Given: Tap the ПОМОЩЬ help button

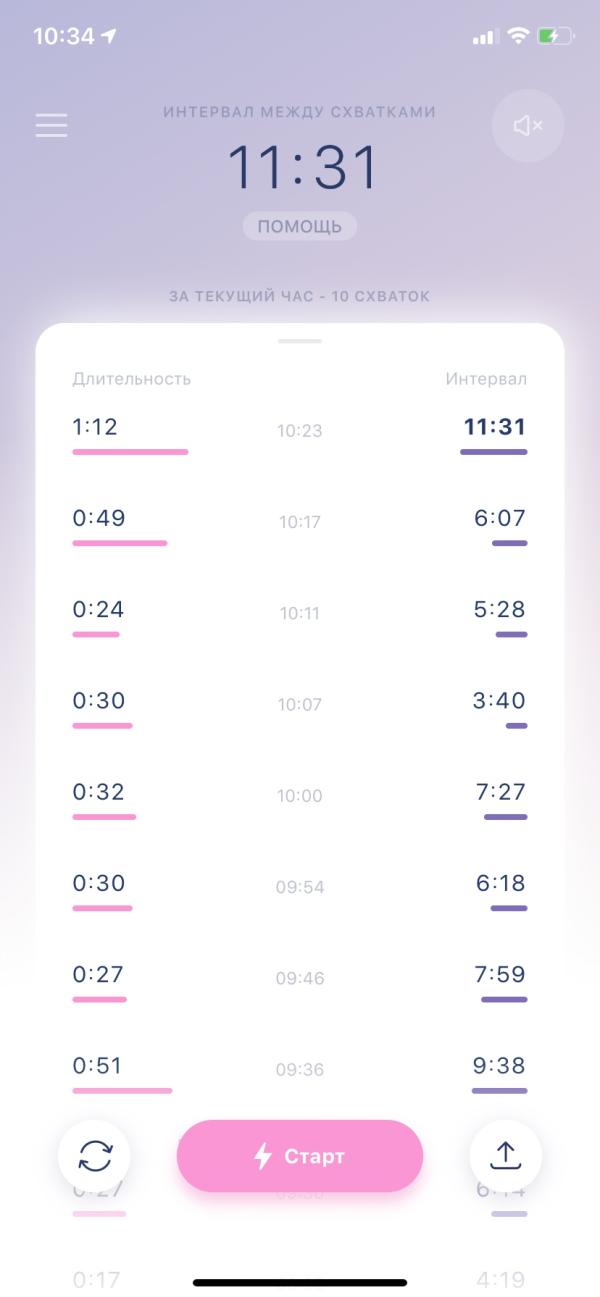Looking at the screenshot, I should pyautogui.click(x=300, y=226).
